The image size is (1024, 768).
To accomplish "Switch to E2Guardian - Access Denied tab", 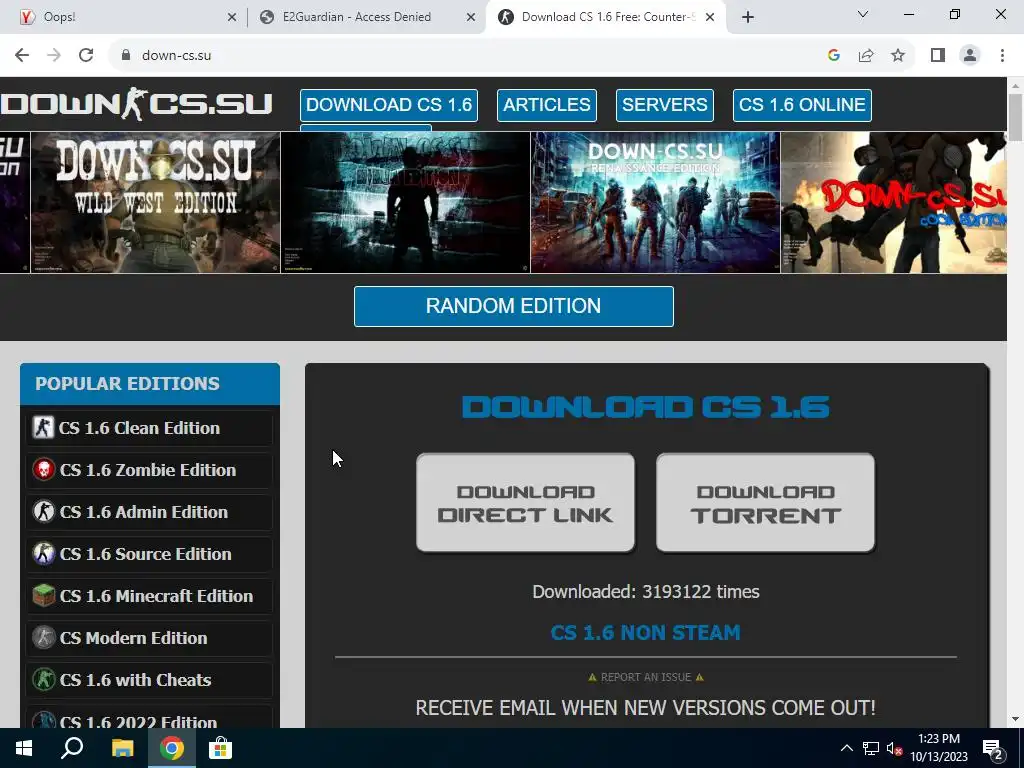I will click(x=367, y=18).
